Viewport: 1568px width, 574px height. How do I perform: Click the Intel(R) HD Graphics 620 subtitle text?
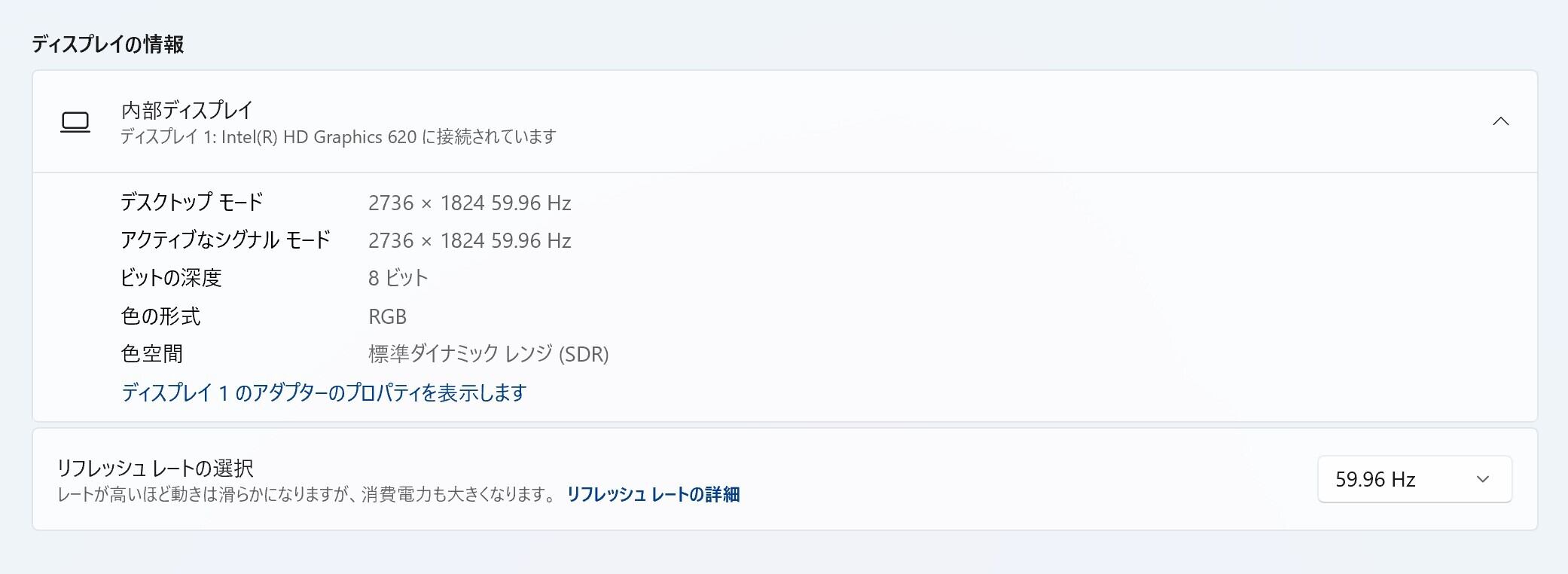338,136
